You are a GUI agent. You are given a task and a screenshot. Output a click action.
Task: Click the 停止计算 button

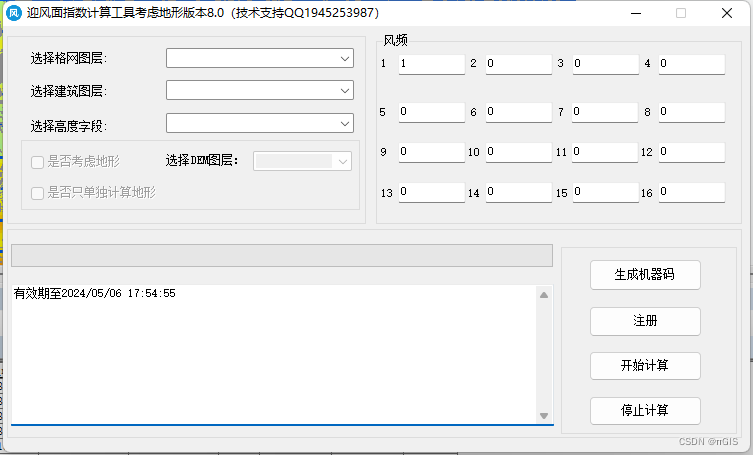click(x=645, y=411)
